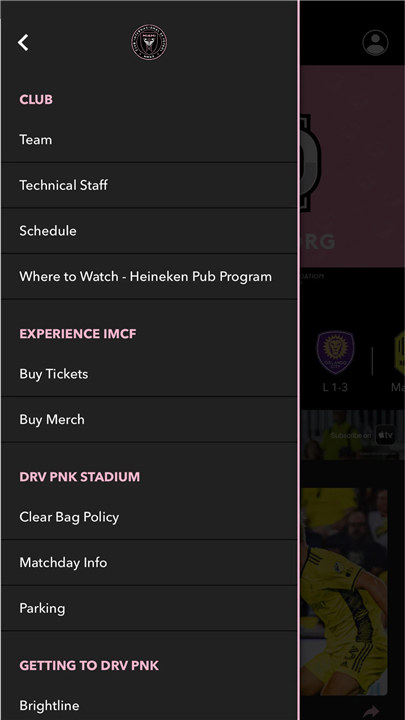Tap the share arrow icon

coord(371,712)
